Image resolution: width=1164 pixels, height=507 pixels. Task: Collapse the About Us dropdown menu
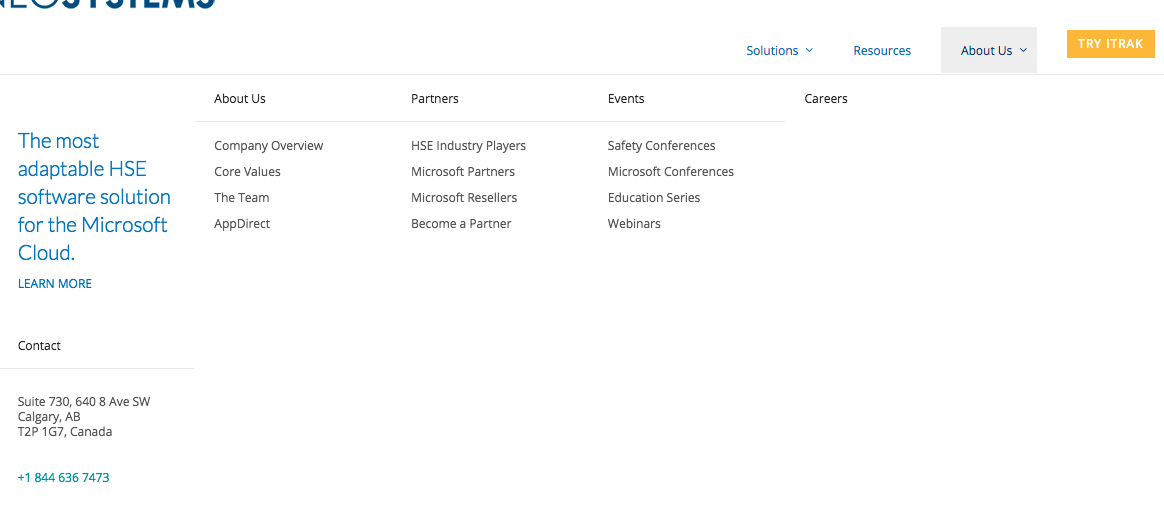tap(988, 50)
